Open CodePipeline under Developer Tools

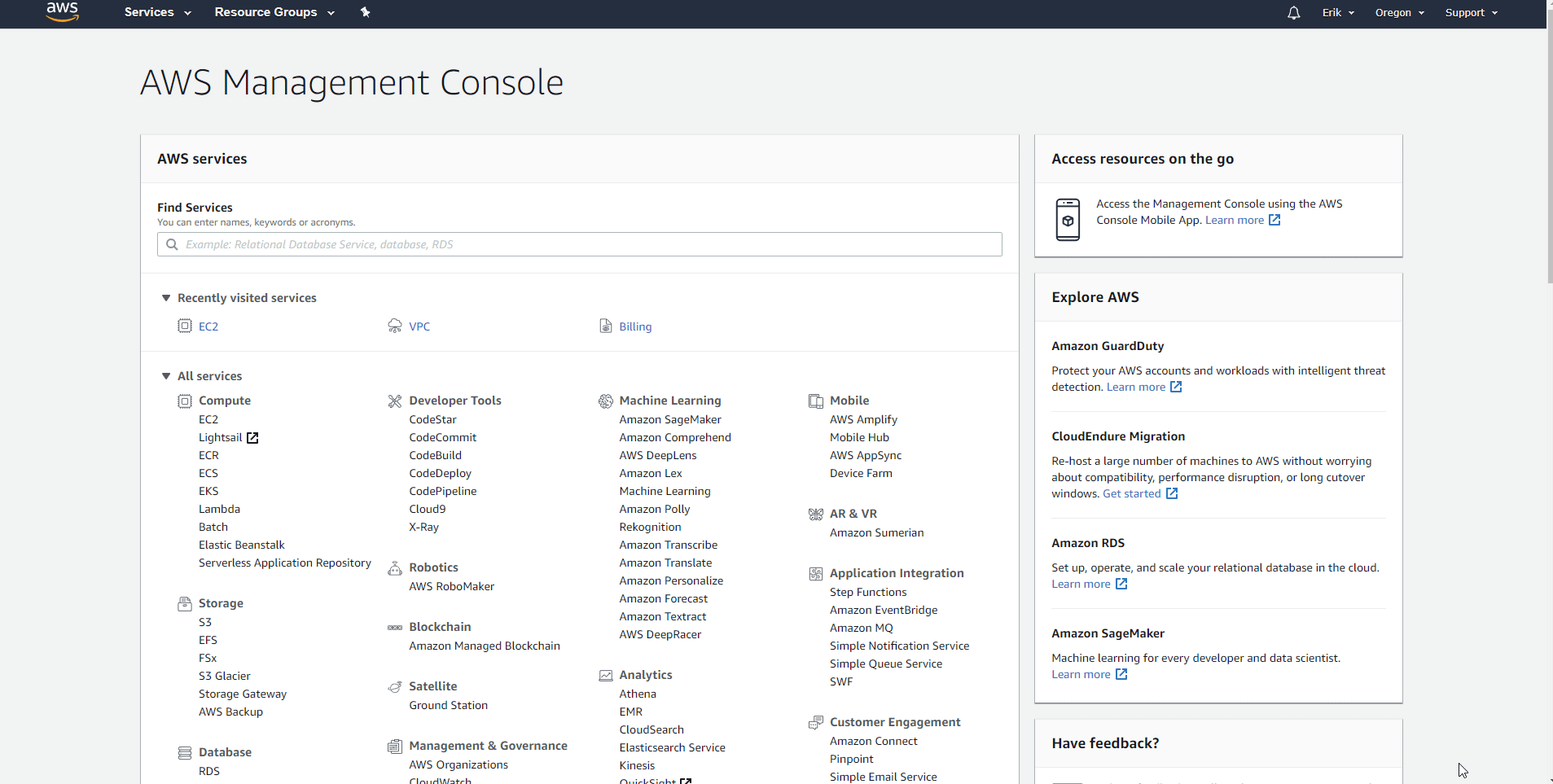point(443,491)
